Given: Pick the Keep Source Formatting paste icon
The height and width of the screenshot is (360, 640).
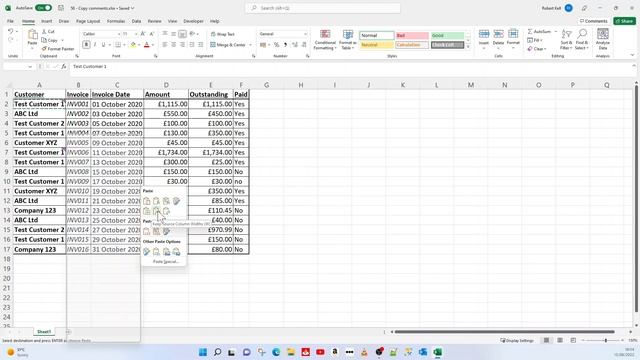Looking at the screenshot, I should (x=176, y=201).
